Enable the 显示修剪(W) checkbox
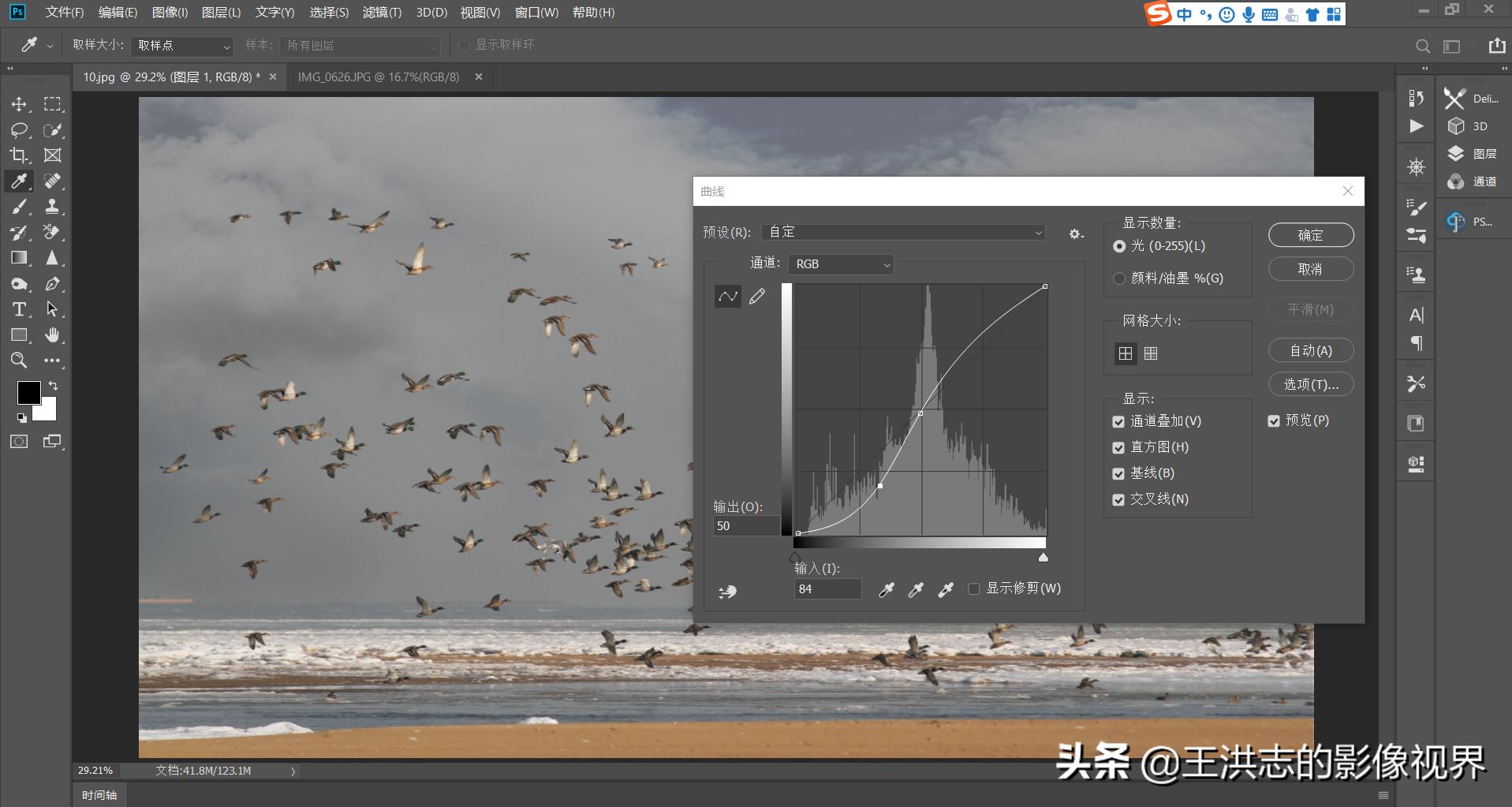 [x=973, y=588]
